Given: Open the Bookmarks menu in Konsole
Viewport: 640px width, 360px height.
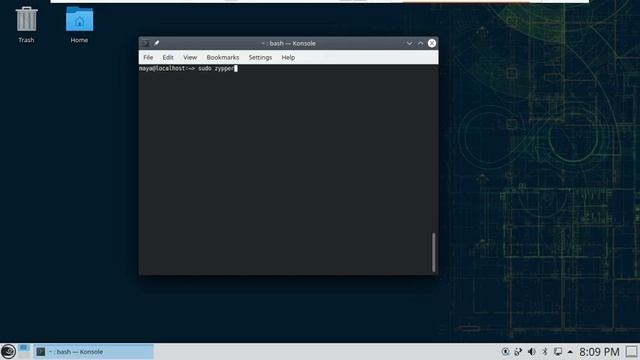Looking at the screenshot, I should [223, 58].
